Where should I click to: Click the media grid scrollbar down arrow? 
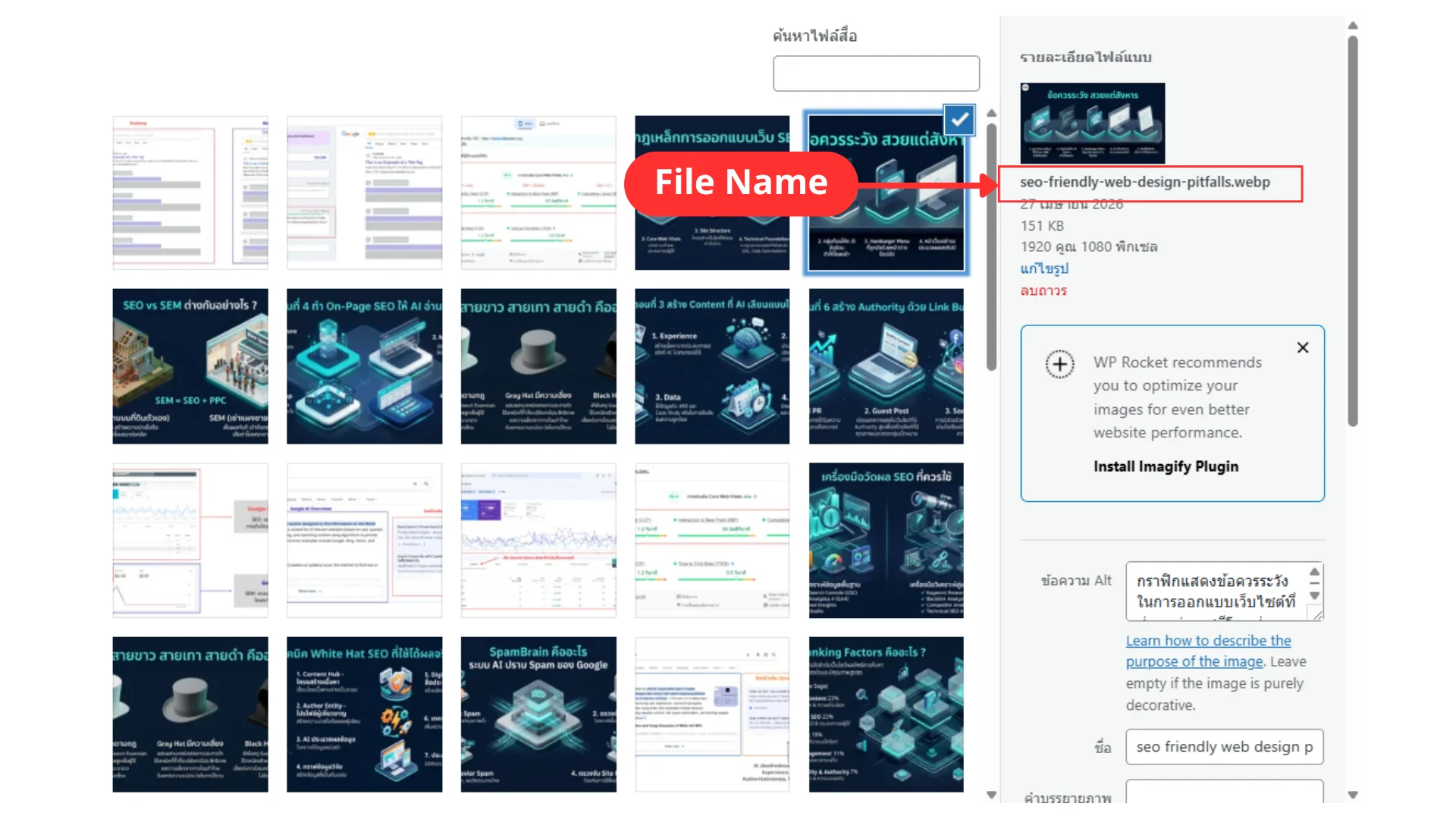[x=991, y=795]
